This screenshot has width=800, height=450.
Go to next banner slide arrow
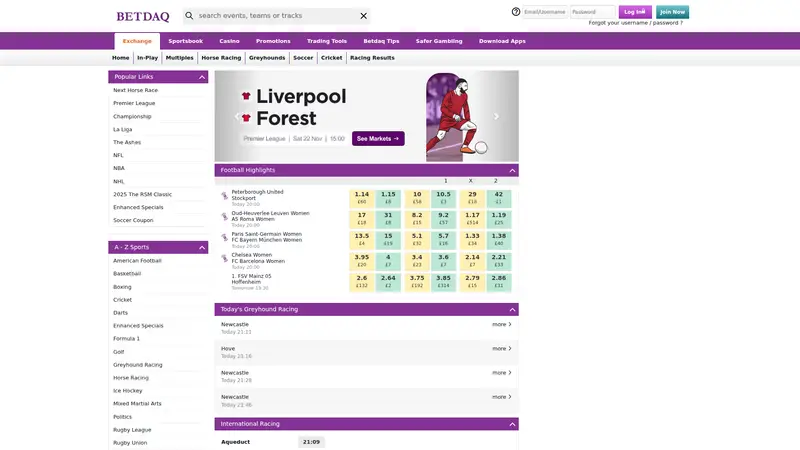(496, 117)
